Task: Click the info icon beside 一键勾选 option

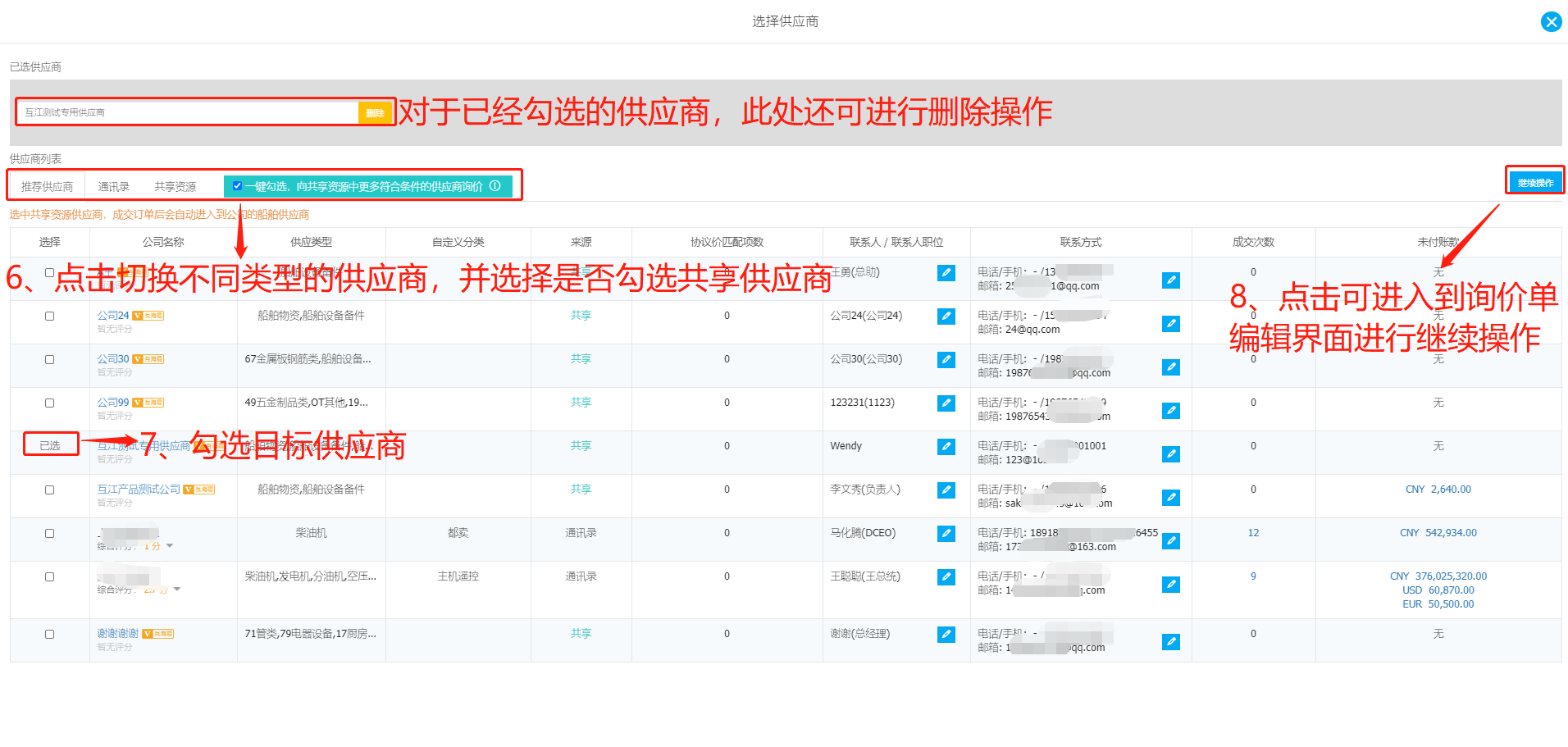Action: point(495,186)
